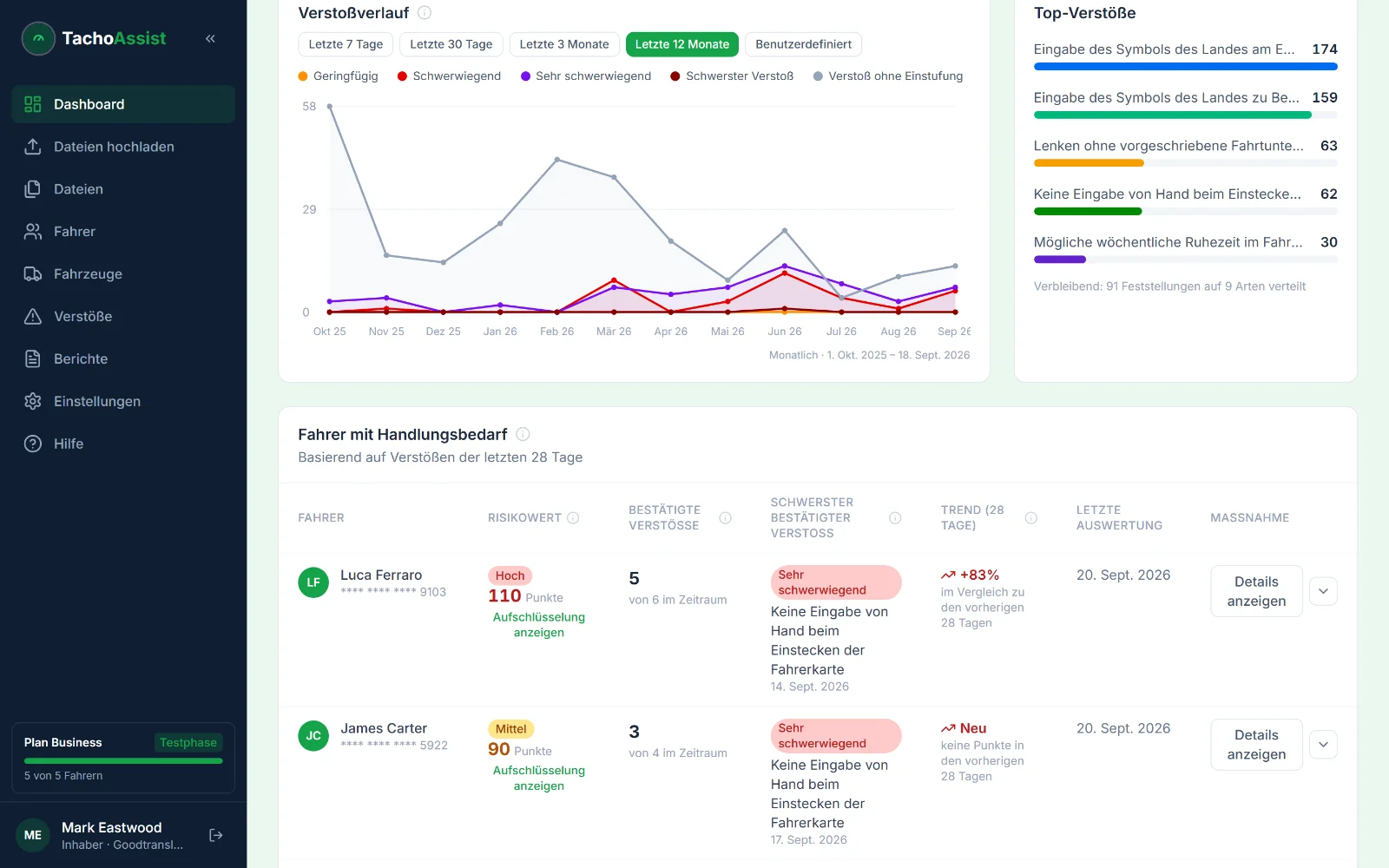Log out using the exit icon
This screenshot has width=1389, height=868.
click(x=216, y=835)
